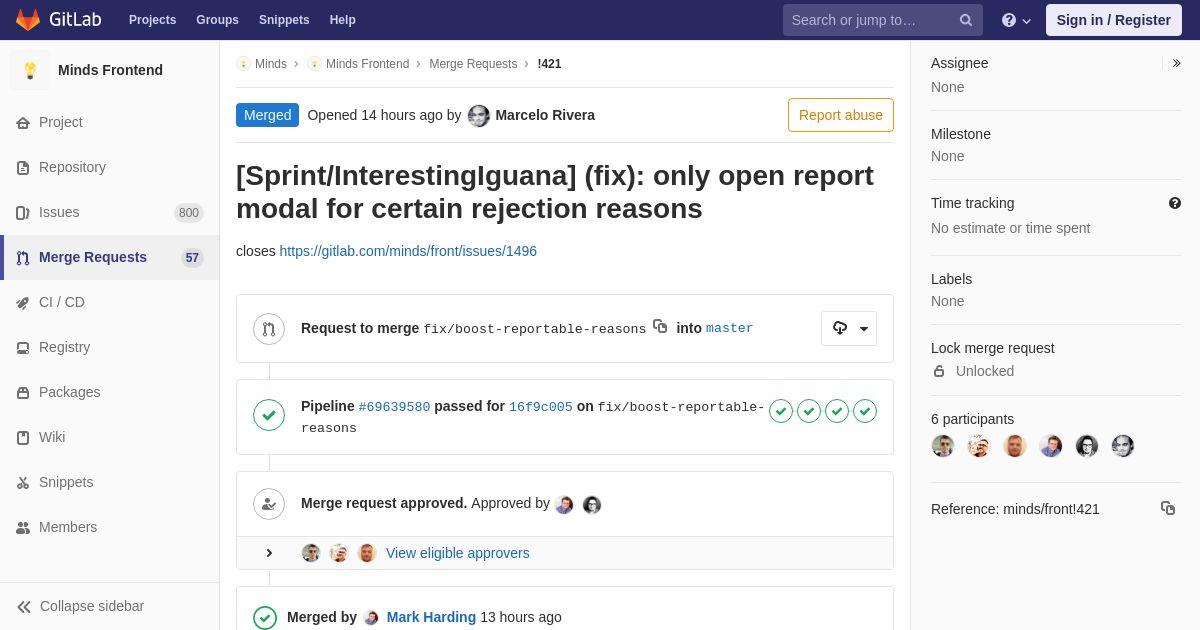Image resolution: width=1200 pixels, height=630 pixels.
Task: Click the search magnifier icon
Action: [x=966, y=20]
